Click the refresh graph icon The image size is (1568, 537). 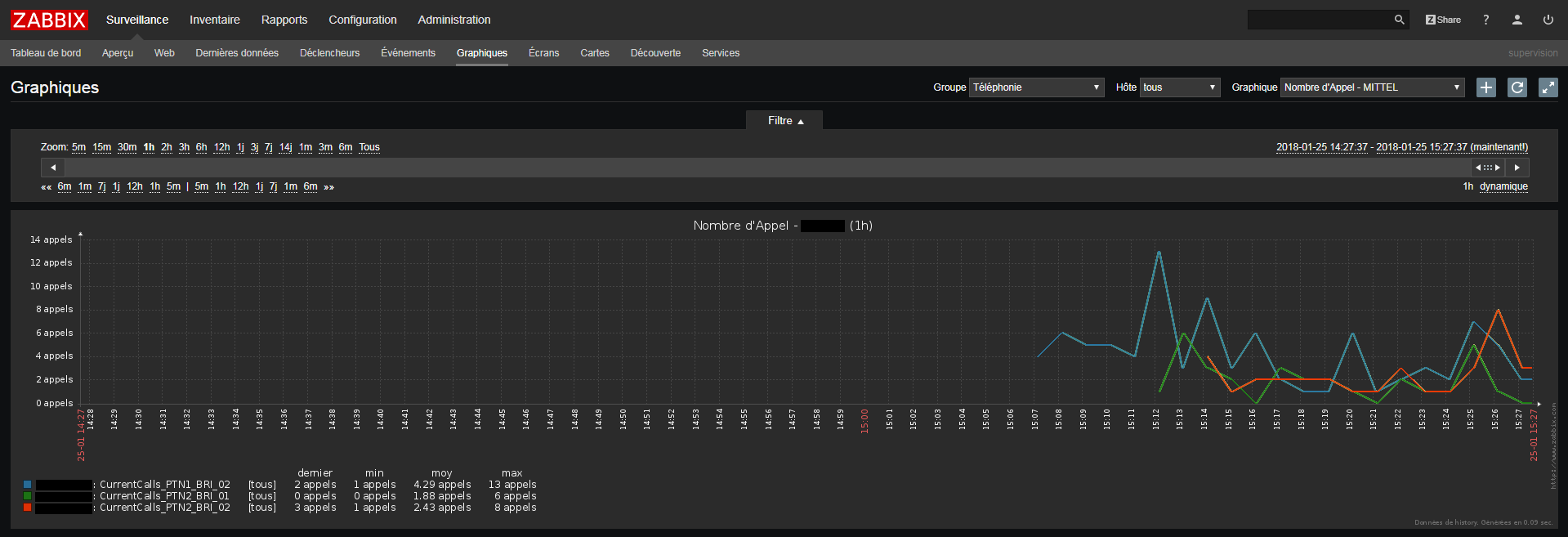[x=1517, y=87]
